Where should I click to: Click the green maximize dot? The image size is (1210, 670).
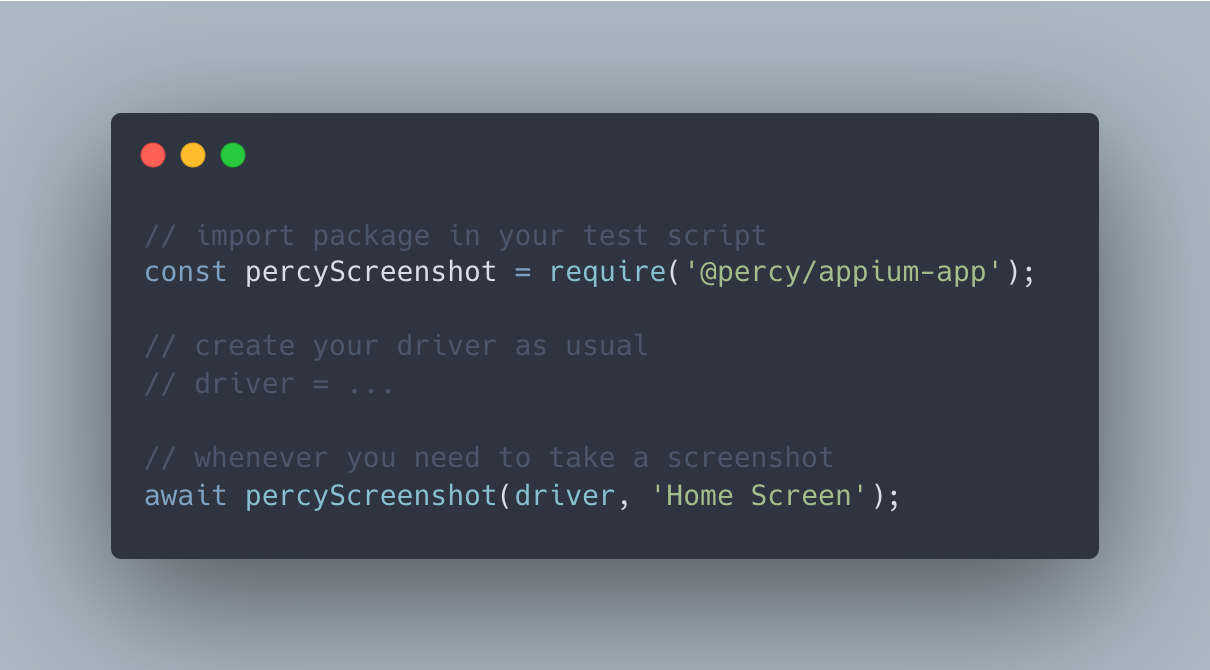[233, 155]
